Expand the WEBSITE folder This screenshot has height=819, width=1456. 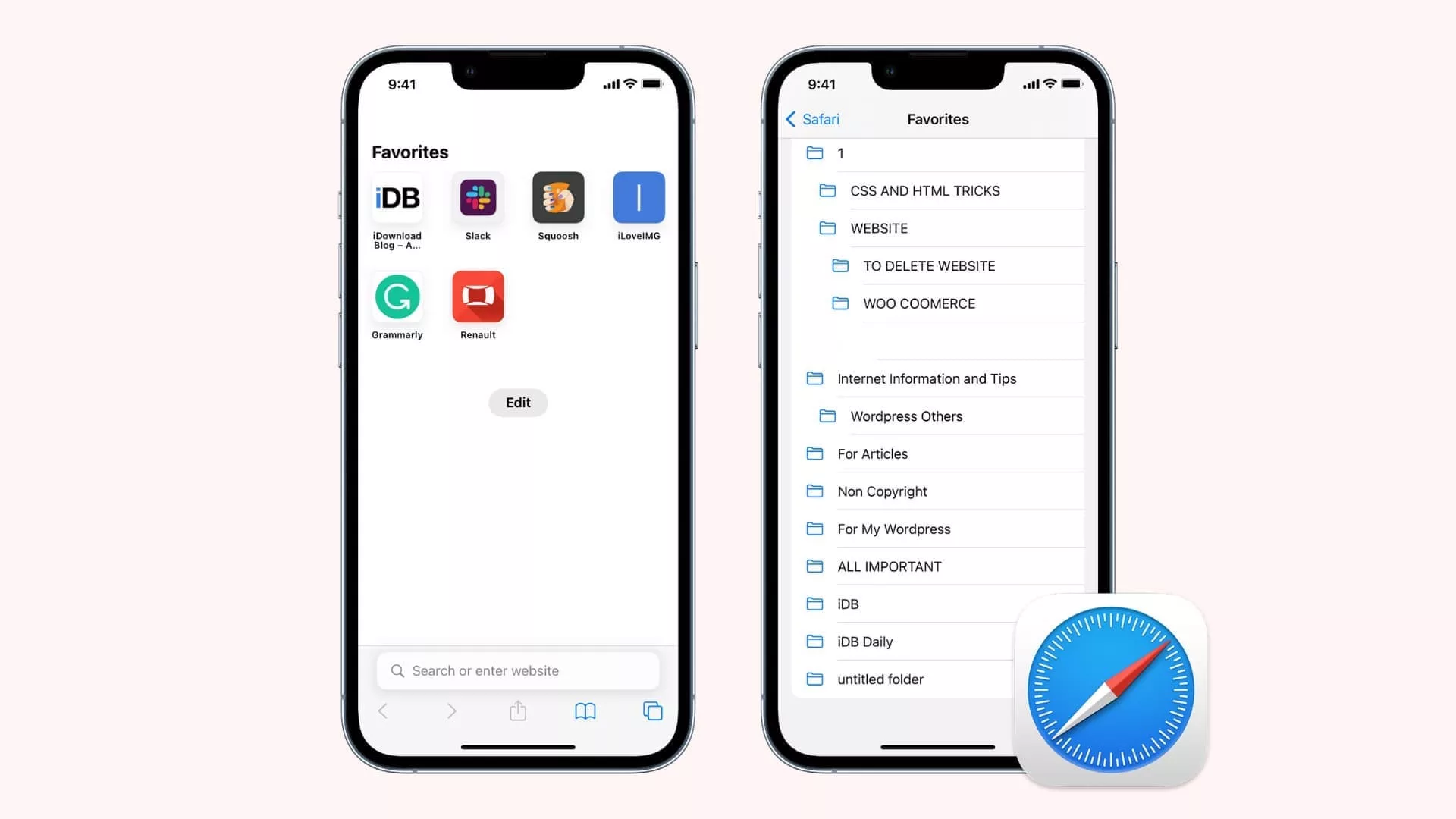879,228
